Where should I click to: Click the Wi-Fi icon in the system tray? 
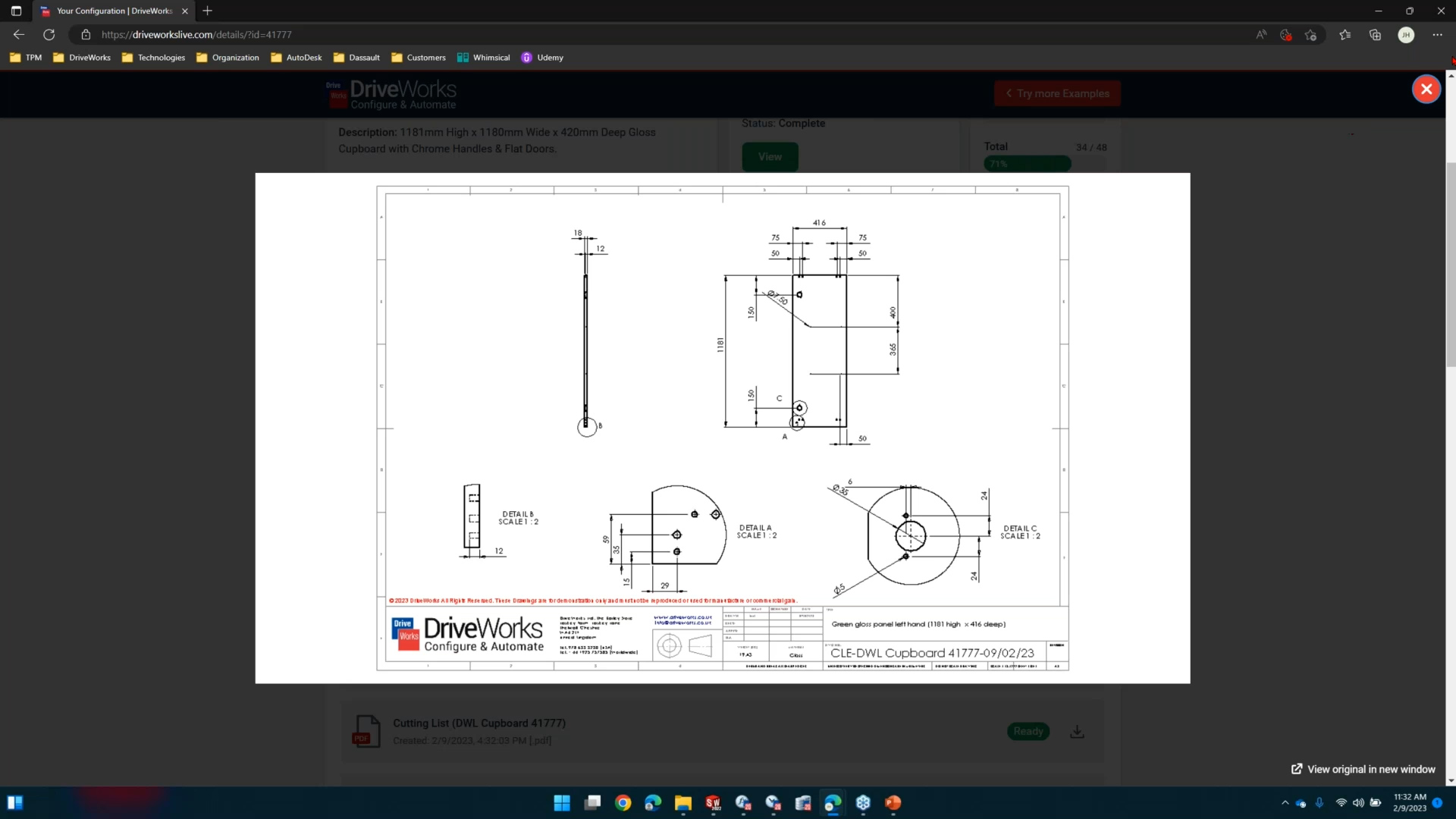tap(1339, 802)
